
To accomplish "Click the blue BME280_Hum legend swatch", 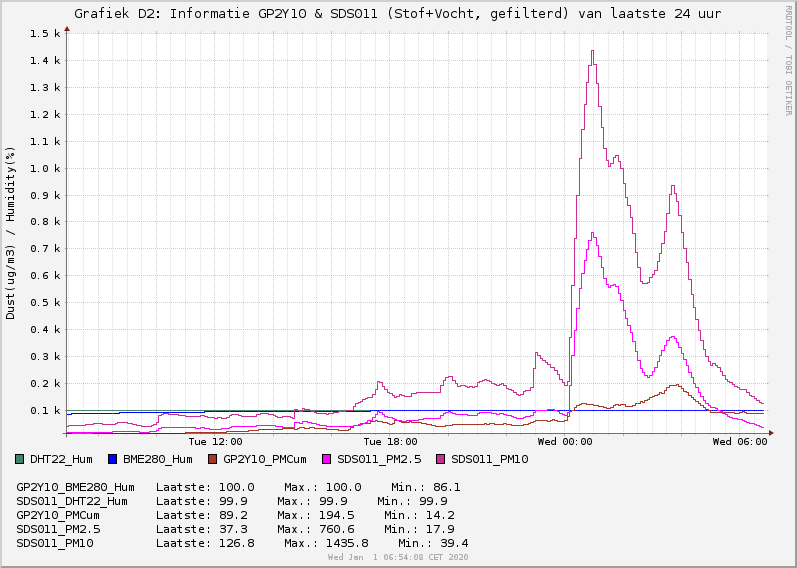I will coord(113,459).
